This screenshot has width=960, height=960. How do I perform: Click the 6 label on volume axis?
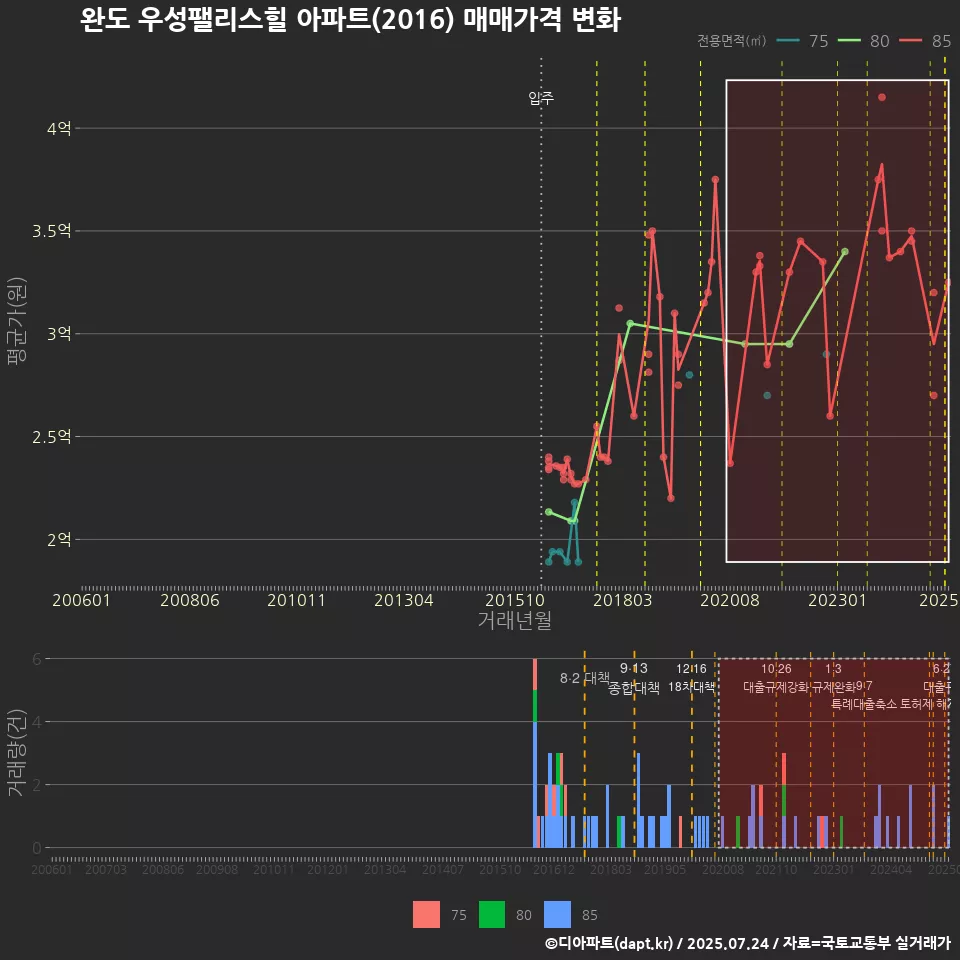(37, 659)
